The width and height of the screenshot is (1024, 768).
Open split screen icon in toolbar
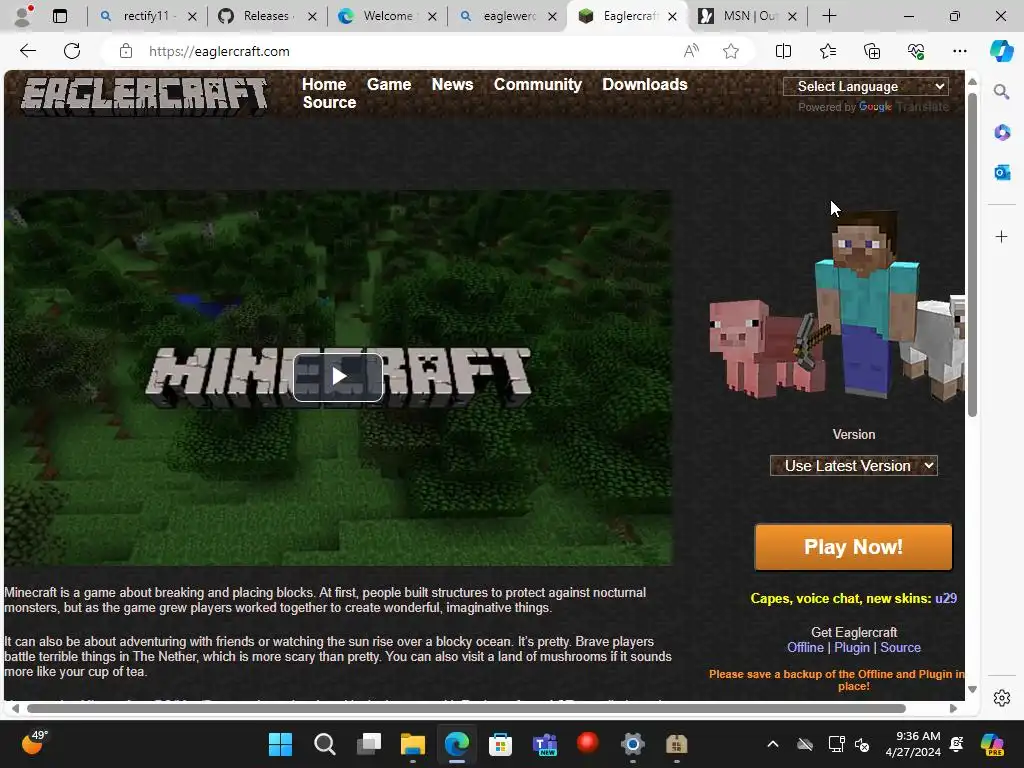pos(783,51)
